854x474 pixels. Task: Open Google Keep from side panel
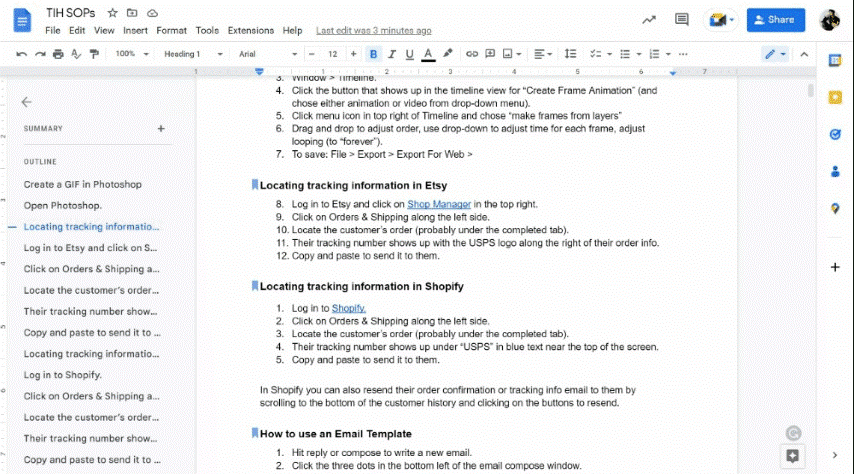(835, 97)
